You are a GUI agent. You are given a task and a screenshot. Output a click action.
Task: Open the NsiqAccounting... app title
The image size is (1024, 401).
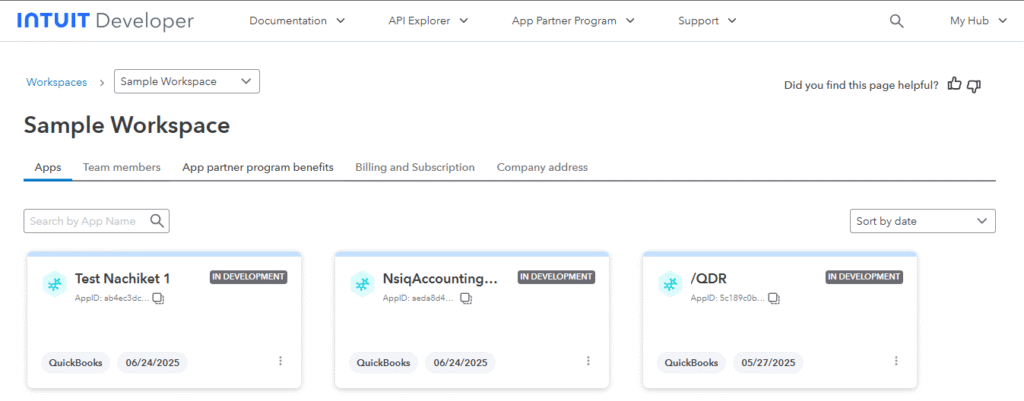440,280
